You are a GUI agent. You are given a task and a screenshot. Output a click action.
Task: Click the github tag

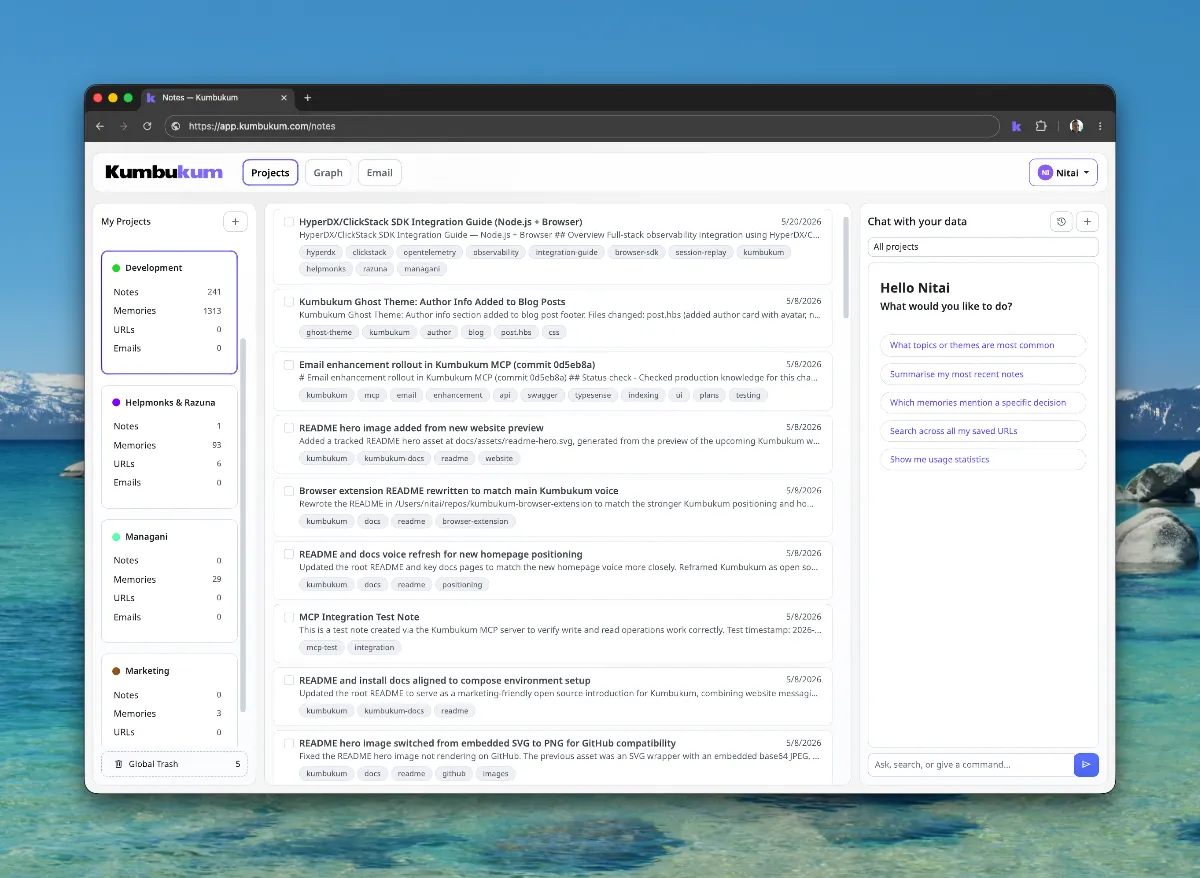(x=454, y=773)
